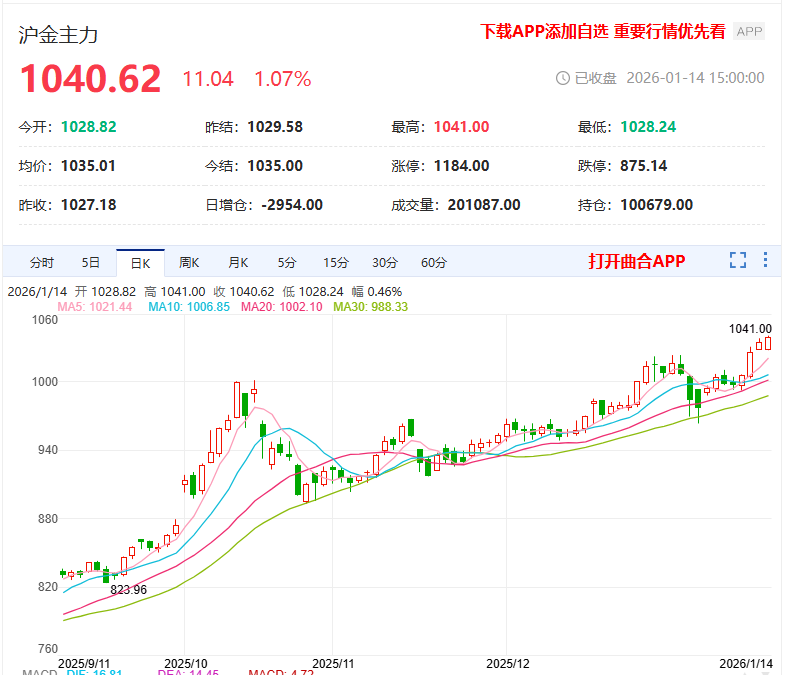Viewport: 785px width, 675px height.
Task: Click the MA10: 1006.85 legend label
Action: (x=189, y=306)
